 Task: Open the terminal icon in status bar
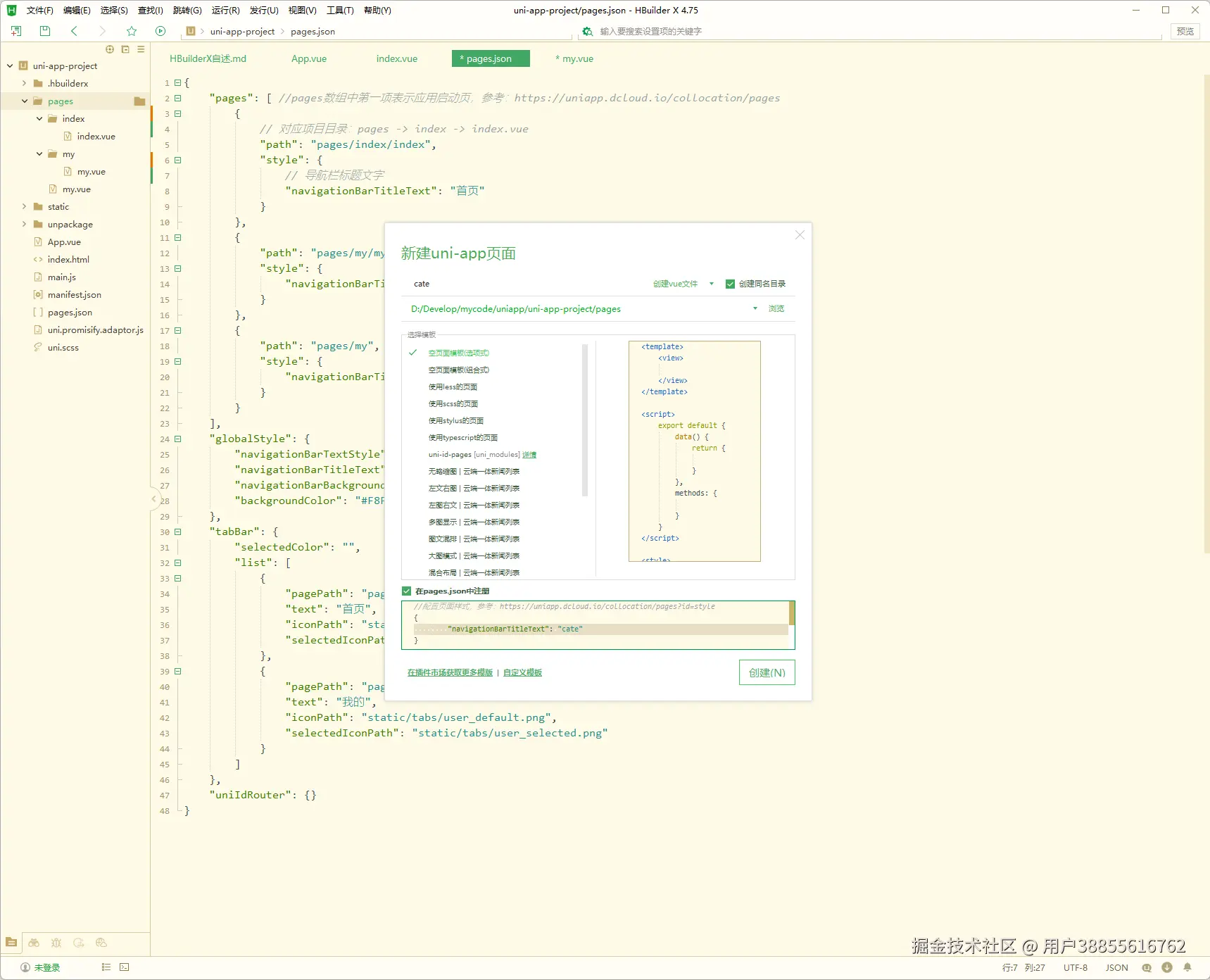[125, 967]
